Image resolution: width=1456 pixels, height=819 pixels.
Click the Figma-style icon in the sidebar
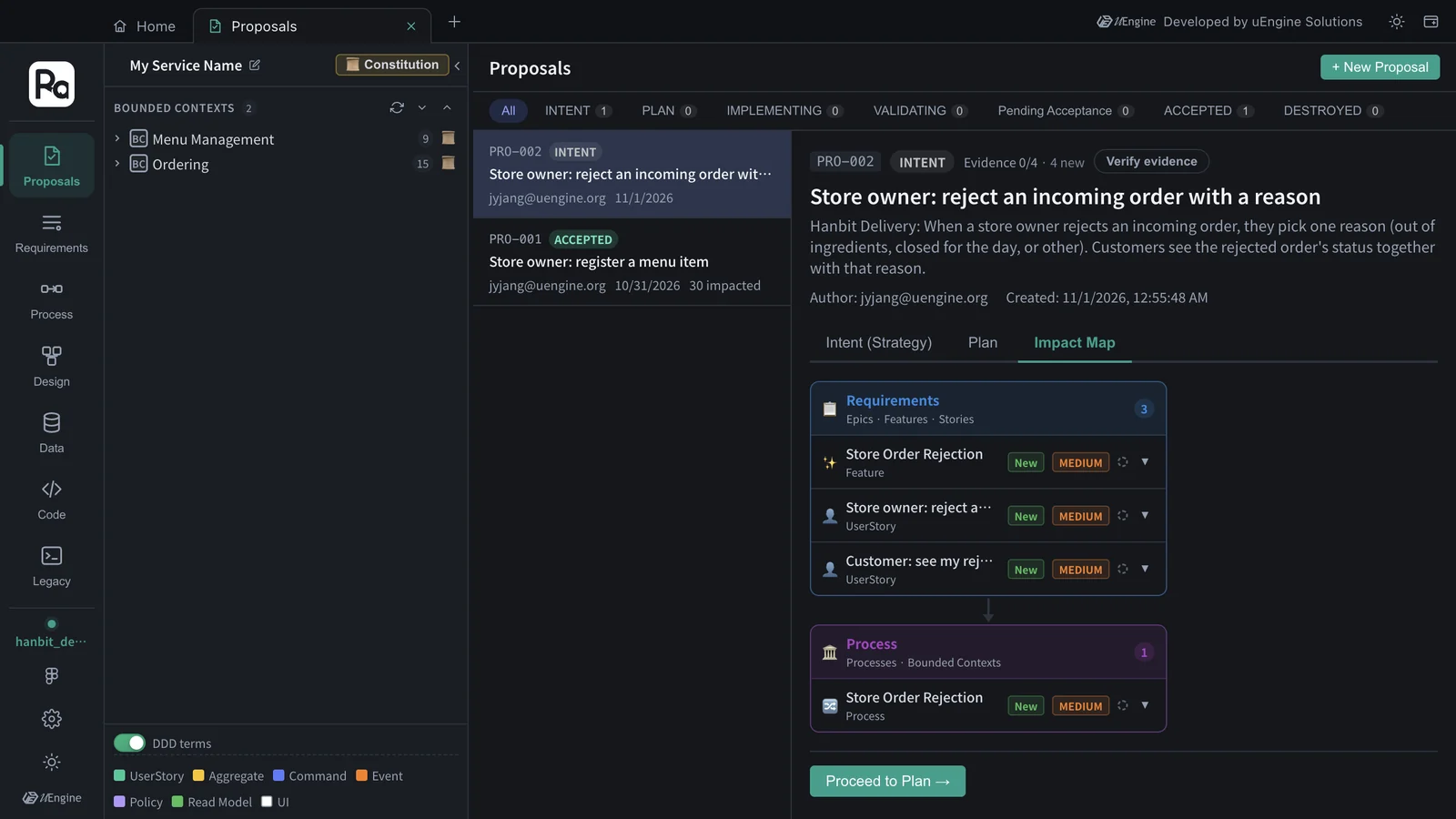[52, 675]
